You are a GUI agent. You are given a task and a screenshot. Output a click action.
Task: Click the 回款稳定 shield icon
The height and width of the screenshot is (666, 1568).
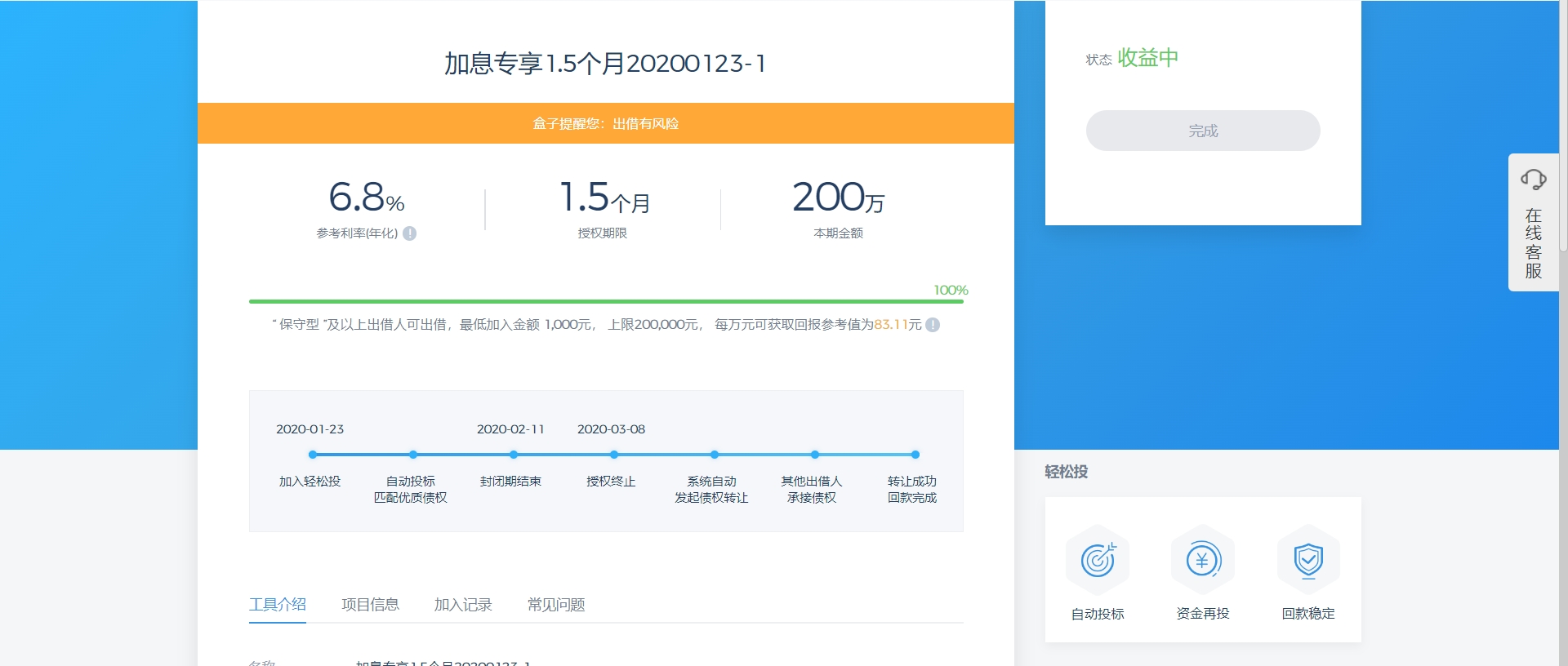pos(1308,560)
